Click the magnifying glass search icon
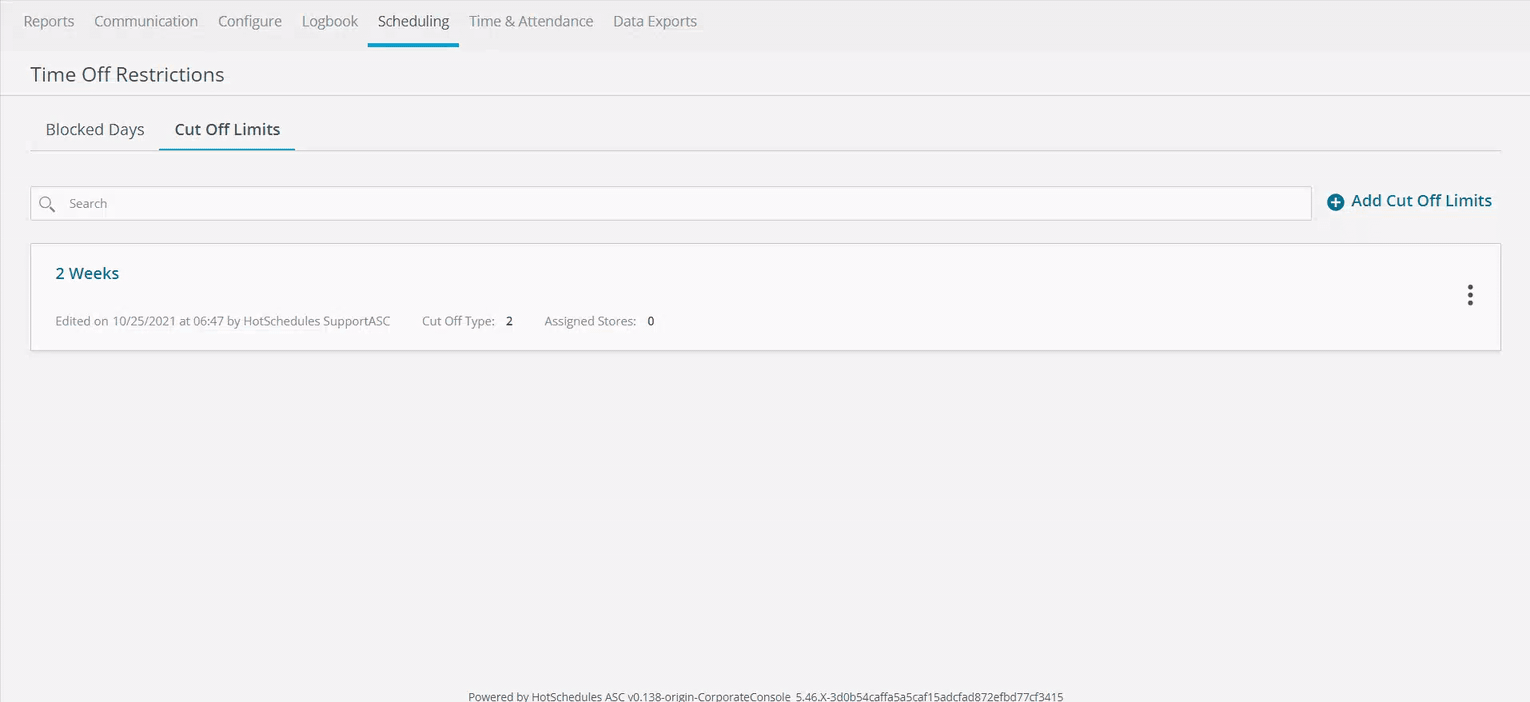 click(x=47, y=204)
